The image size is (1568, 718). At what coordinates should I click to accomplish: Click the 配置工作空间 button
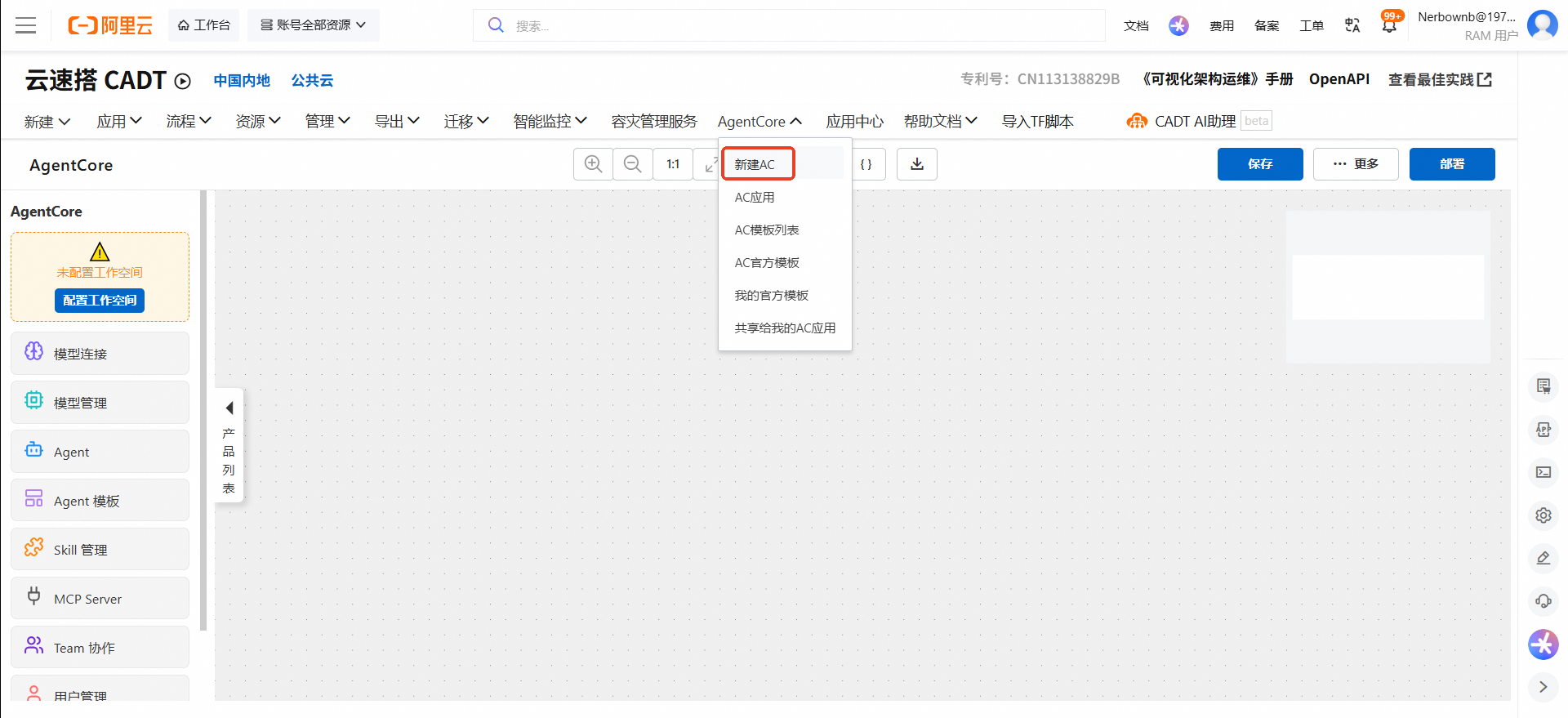pos(100,301)
